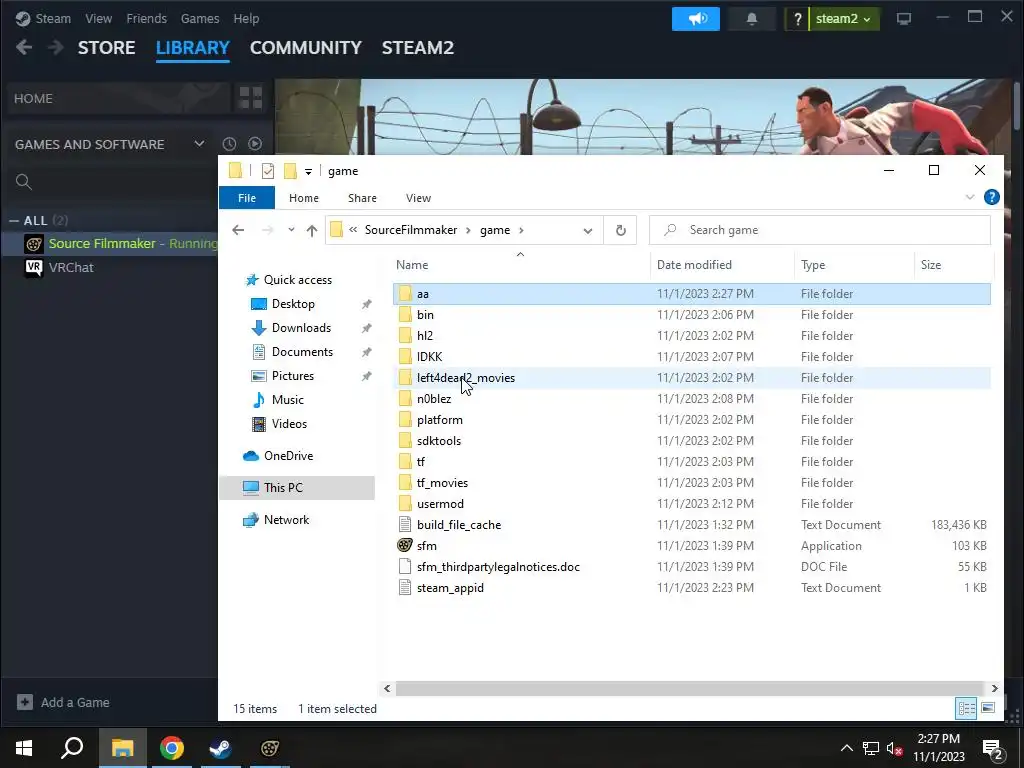Sort files by Size column

point(953,264)
